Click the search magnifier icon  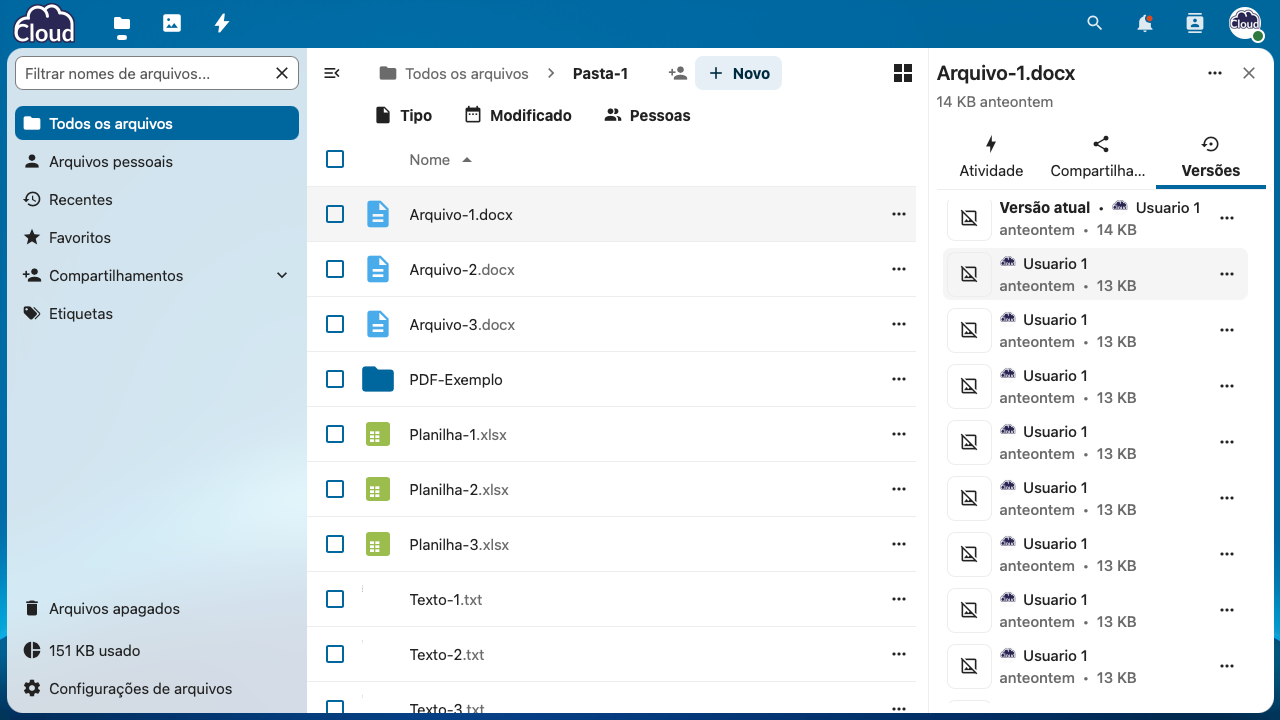pos(1095,23)
